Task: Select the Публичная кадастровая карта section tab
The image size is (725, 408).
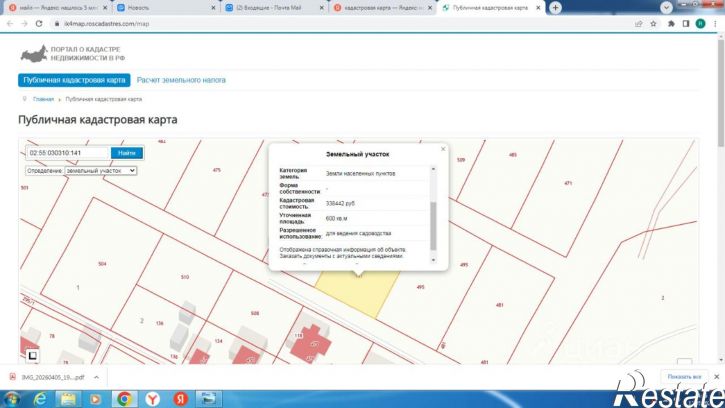Action: 74,80
